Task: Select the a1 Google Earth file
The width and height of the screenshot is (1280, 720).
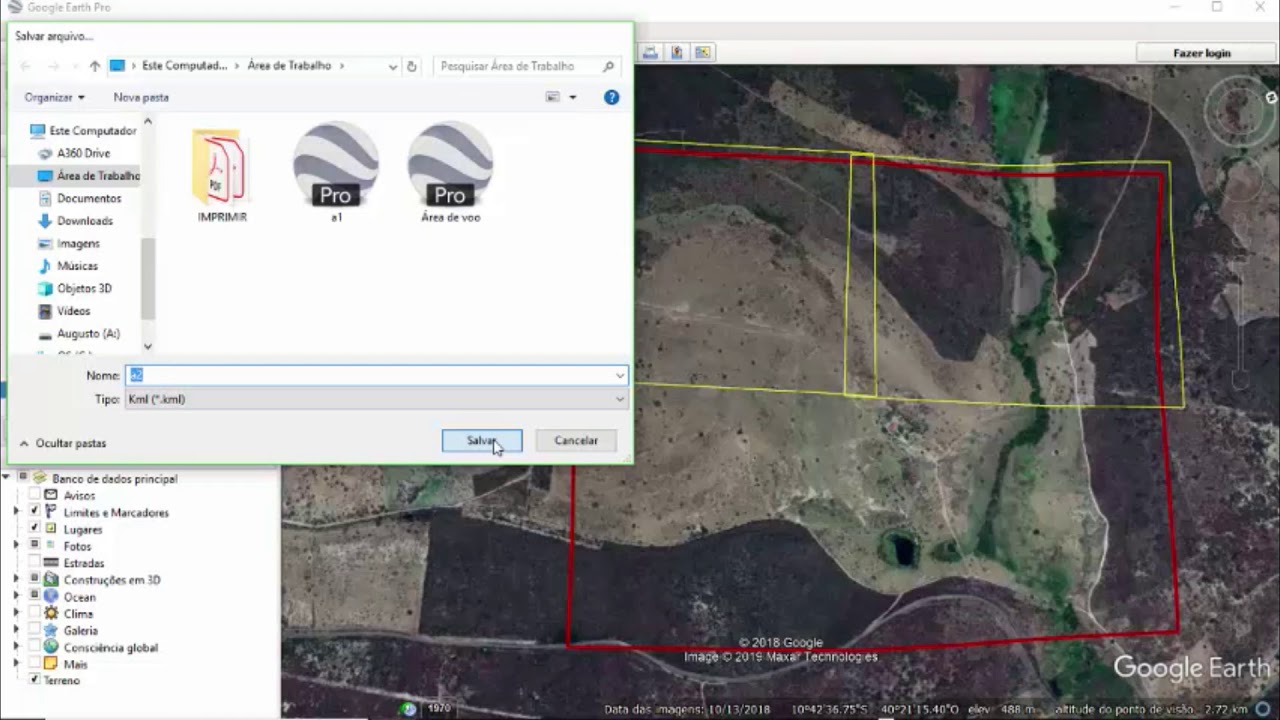Action: [336, 172]
